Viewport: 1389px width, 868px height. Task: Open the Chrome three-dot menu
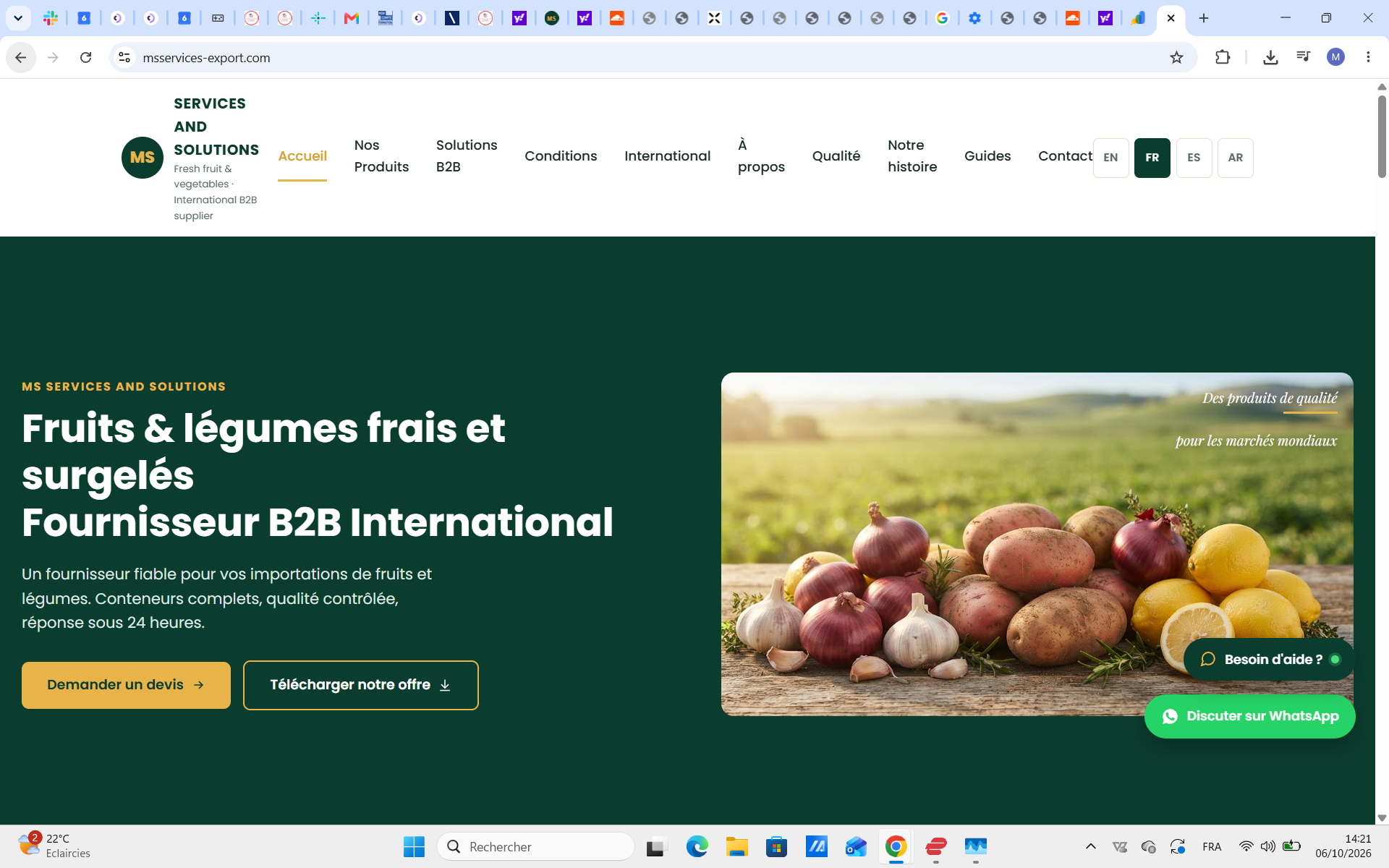[1368, 57]
